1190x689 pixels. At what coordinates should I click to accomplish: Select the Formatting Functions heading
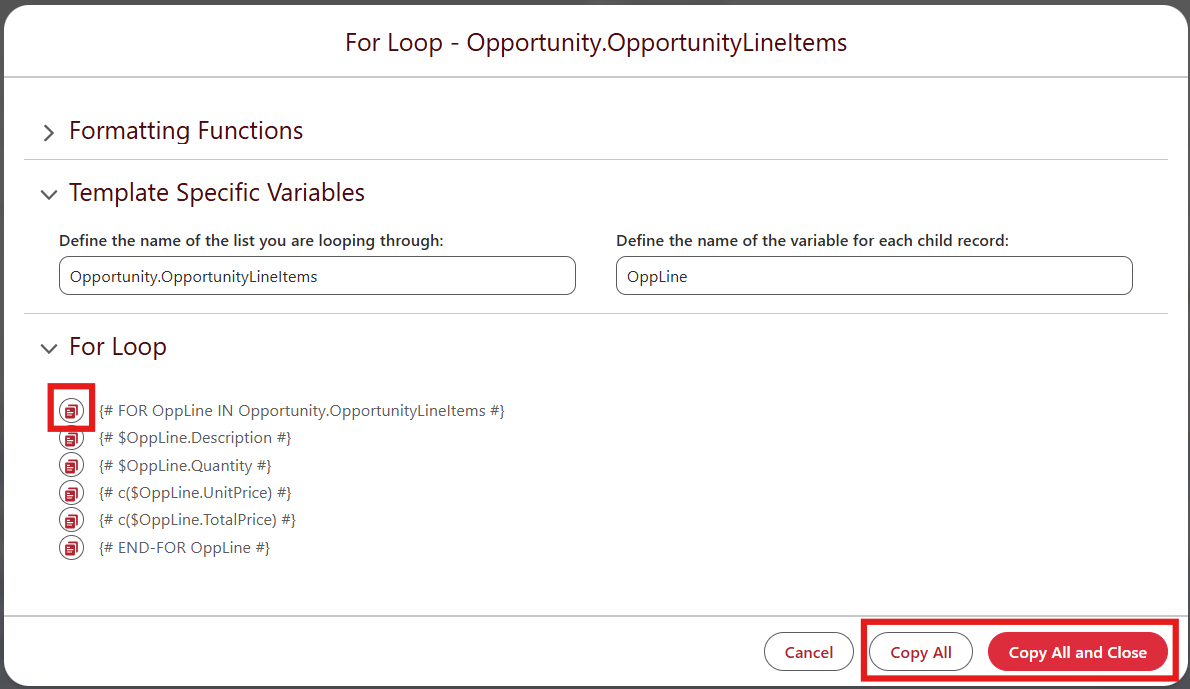coord(186,131)
